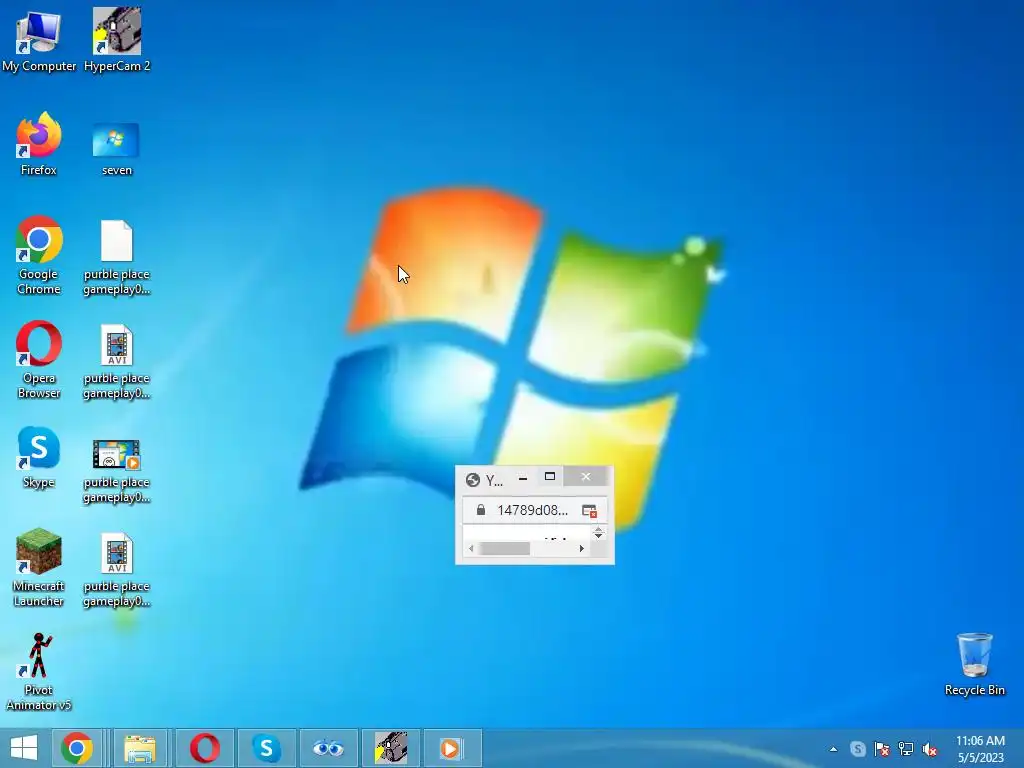
Task: Click the globe icon in the small window title
Action: 473,480
